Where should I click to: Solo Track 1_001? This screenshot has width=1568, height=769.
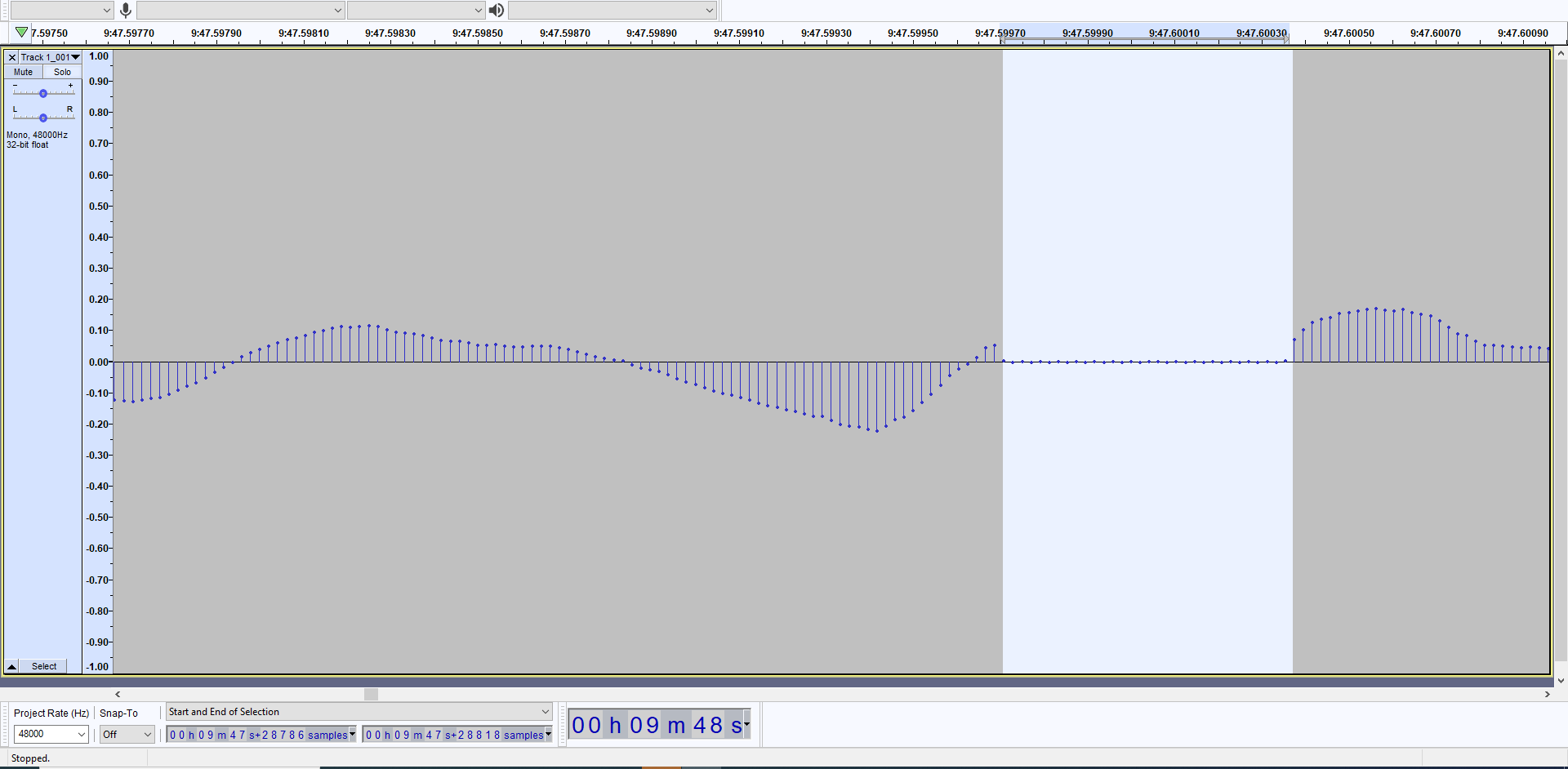[x=62, y=72]
